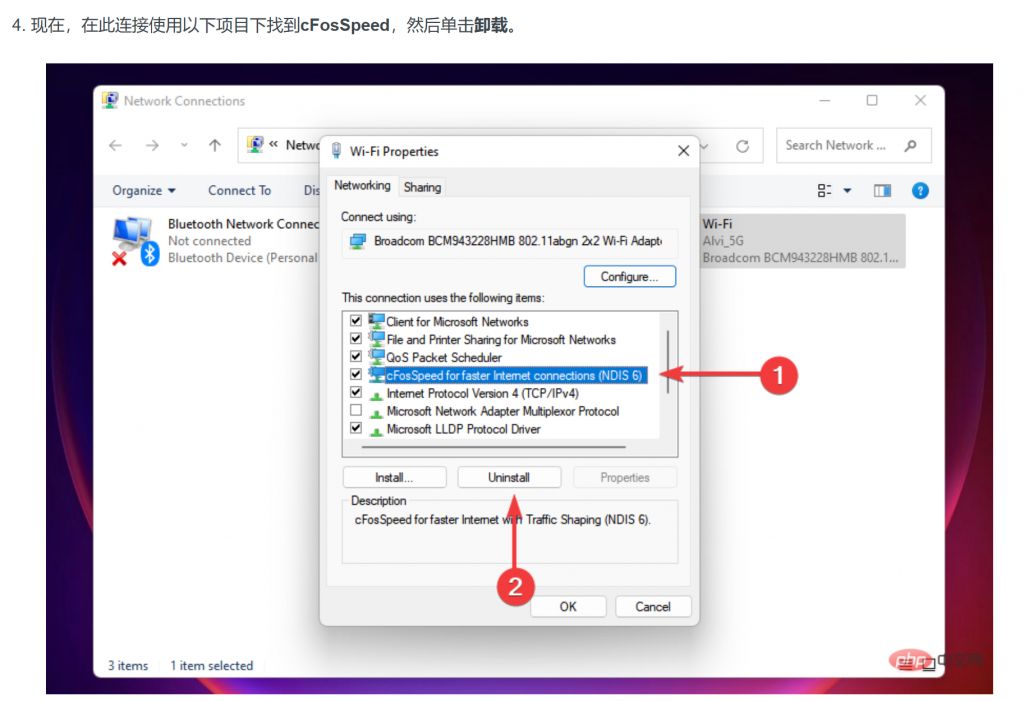Uncheck Internet Protocol Version 4 (TCP/IPv4)
The image size is (1024, 701).
[x=356, y=393]
